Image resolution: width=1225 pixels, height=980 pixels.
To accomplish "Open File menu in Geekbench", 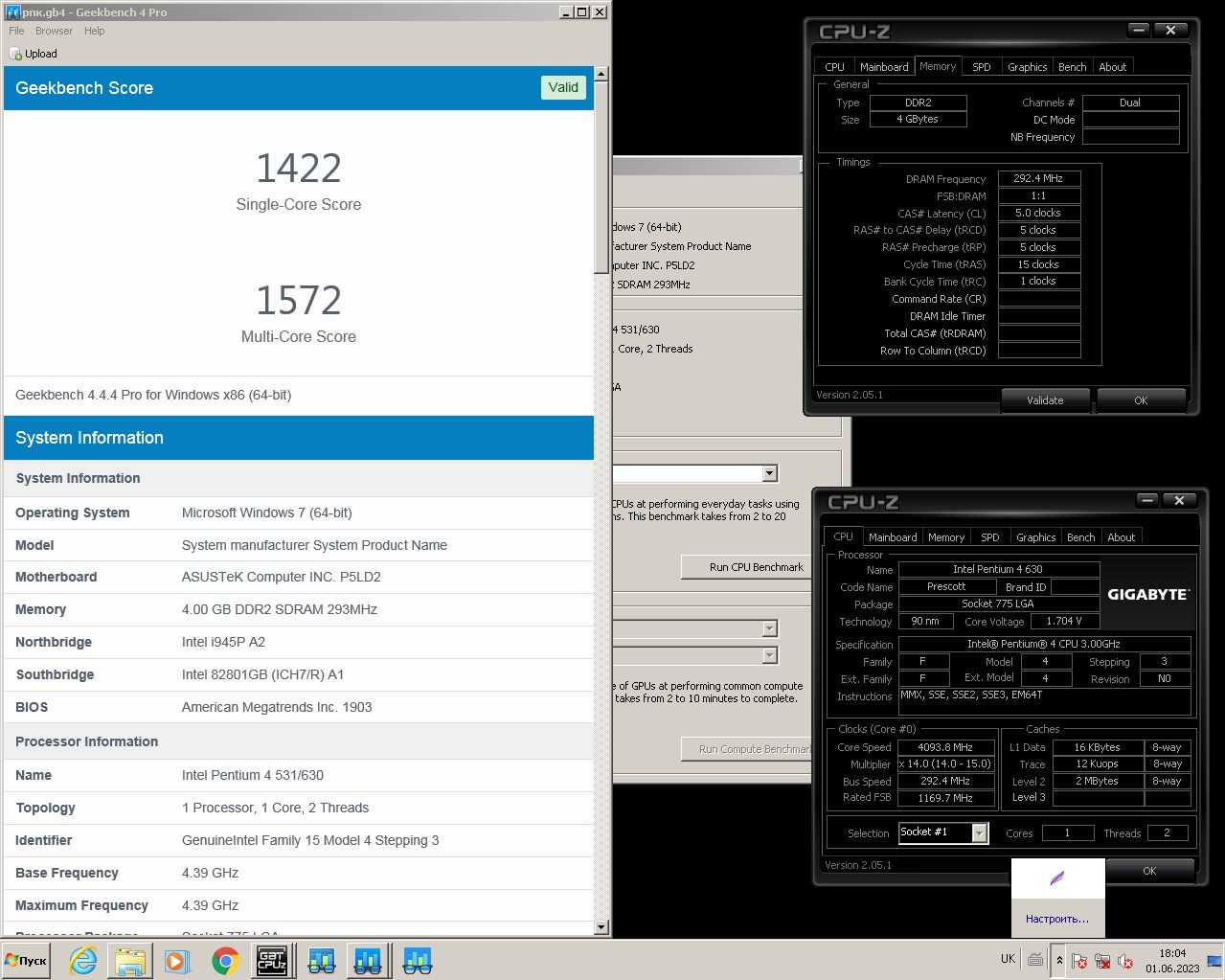I will click(16, 31).
